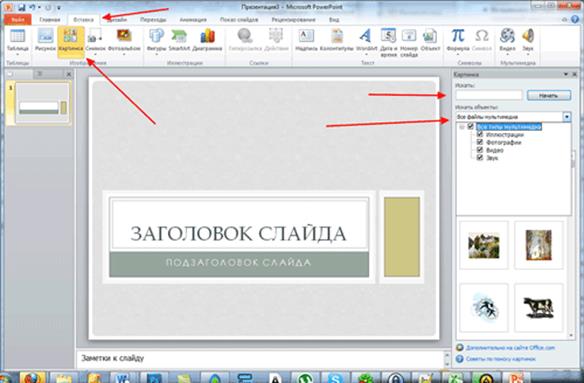The height and width of the screenshot is (383, 584).
Task: Open the Картинка clip art tool
Action: click(70, 41)
